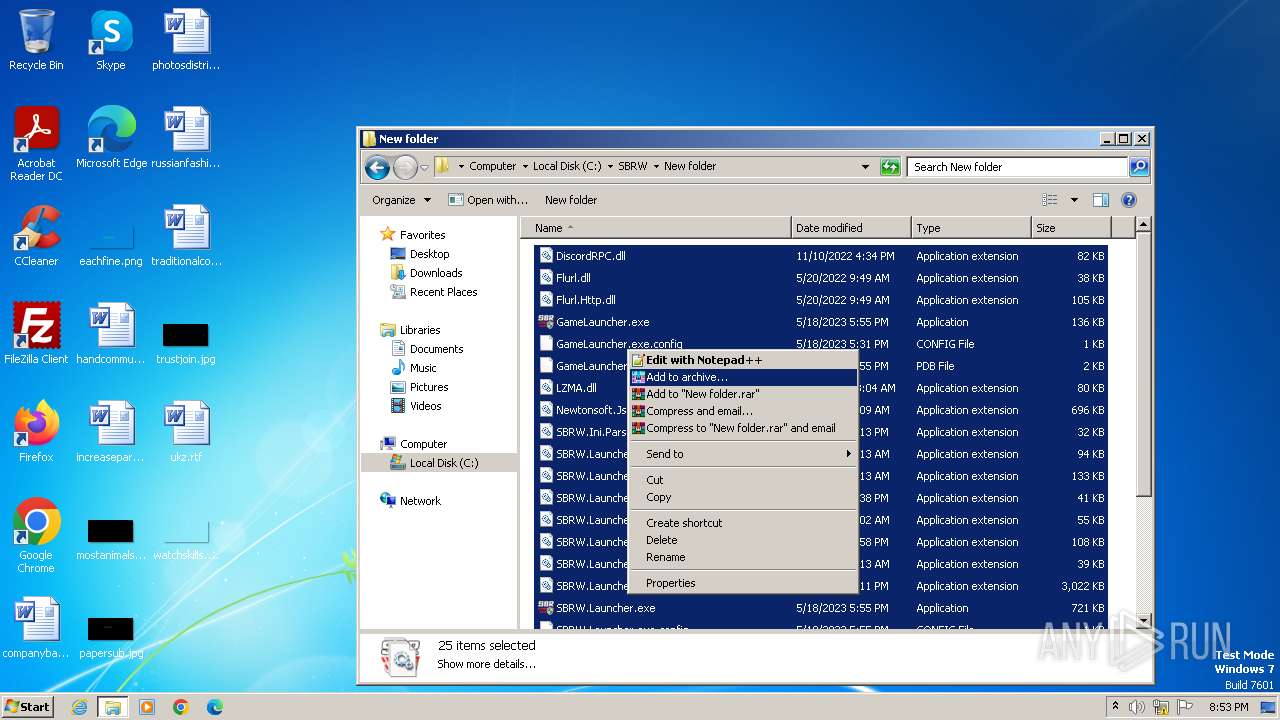Click Delete in the context menu
This screenshot has width=1280, height=720.
(742, 540)
